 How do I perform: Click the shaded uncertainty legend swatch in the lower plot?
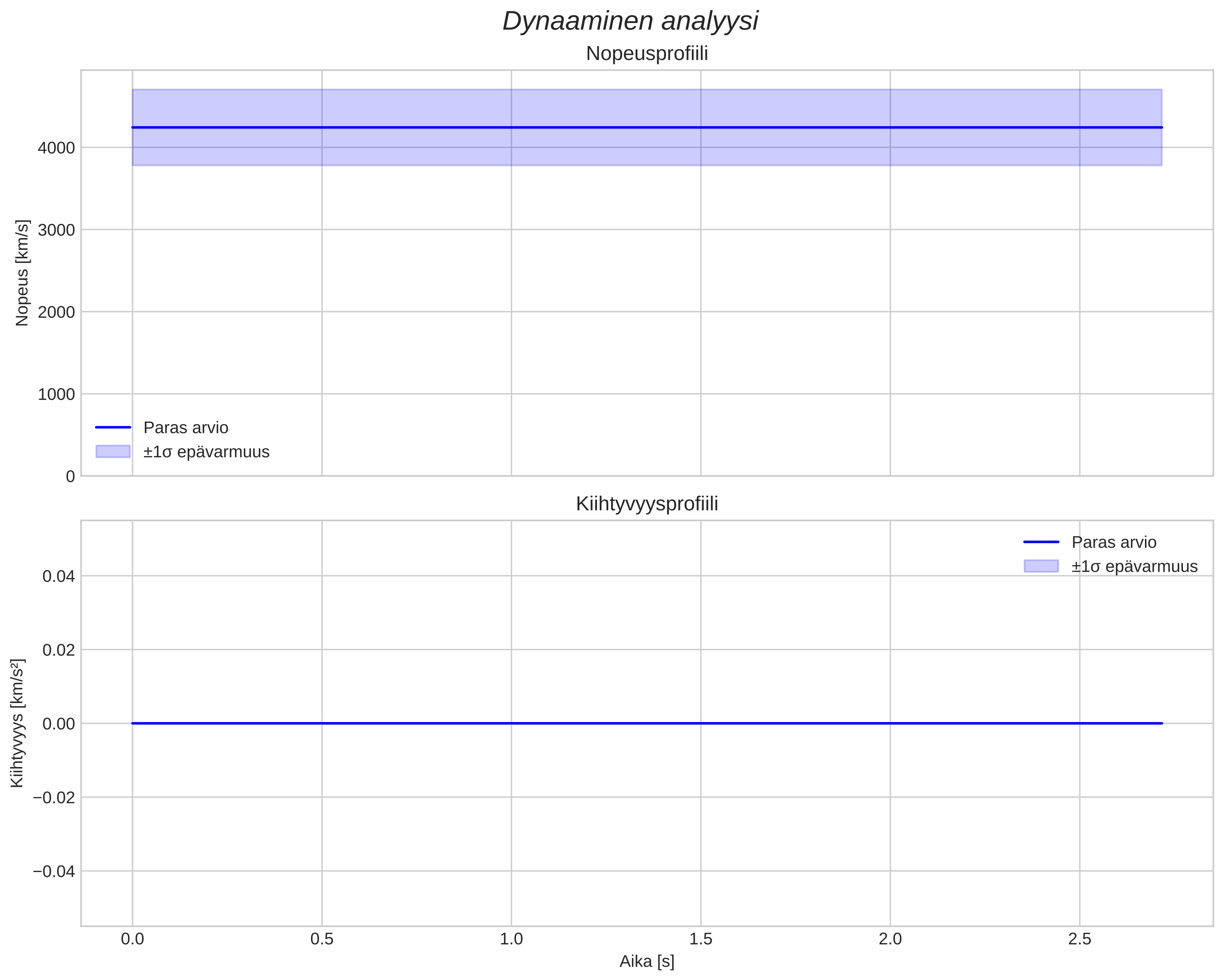[x=1041, y=566]
